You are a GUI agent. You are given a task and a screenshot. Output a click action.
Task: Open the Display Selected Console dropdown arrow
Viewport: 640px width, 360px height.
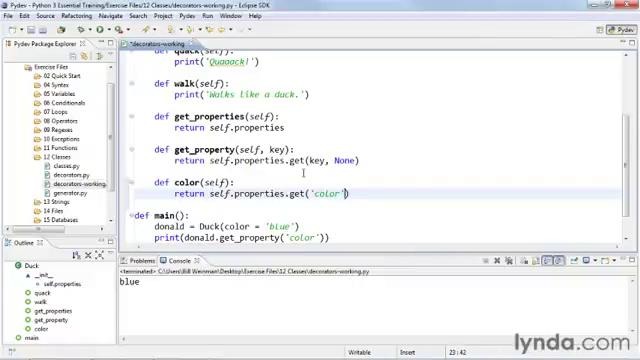(595, 260)
